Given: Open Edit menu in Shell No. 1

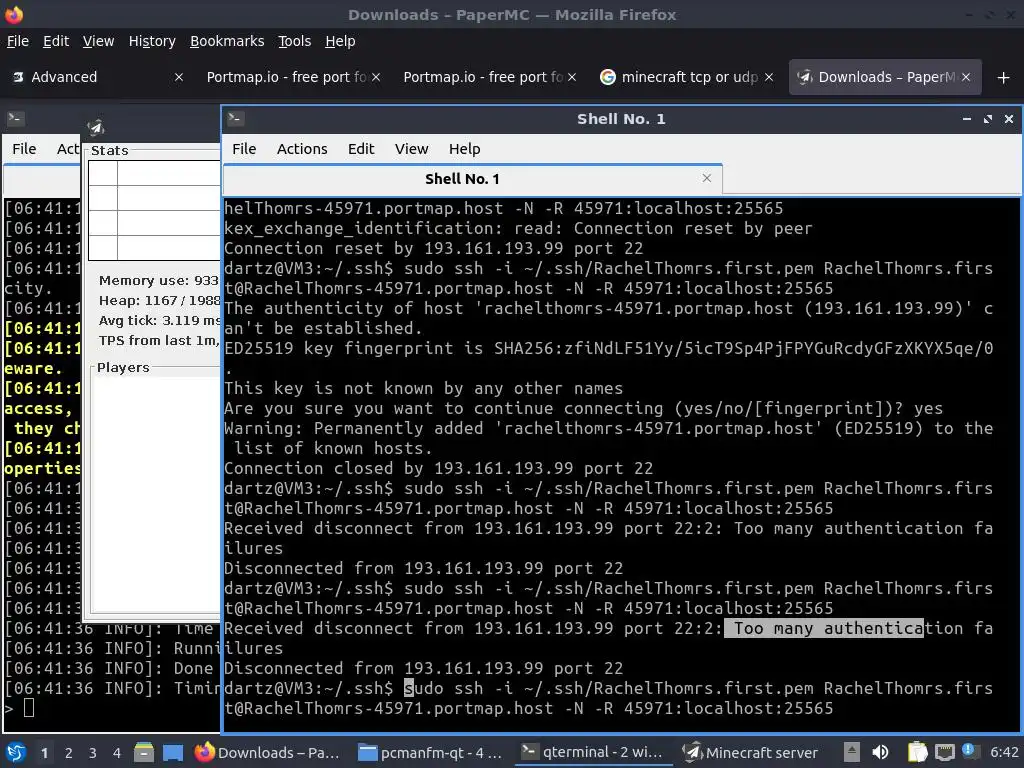Looking at the screenshot, I should (360, 149).
